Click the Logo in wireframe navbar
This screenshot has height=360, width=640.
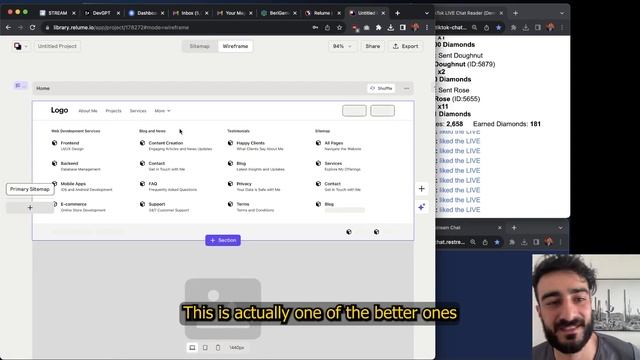[59, 110]
